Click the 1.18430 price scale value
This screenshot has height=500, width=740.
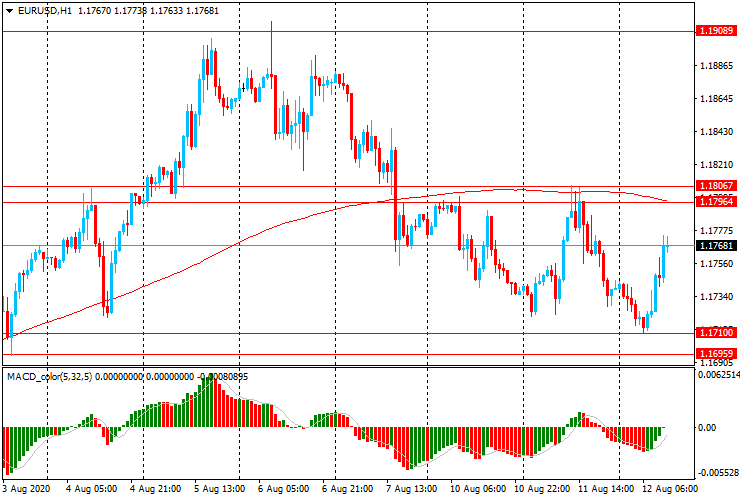[x=716, y=132]
